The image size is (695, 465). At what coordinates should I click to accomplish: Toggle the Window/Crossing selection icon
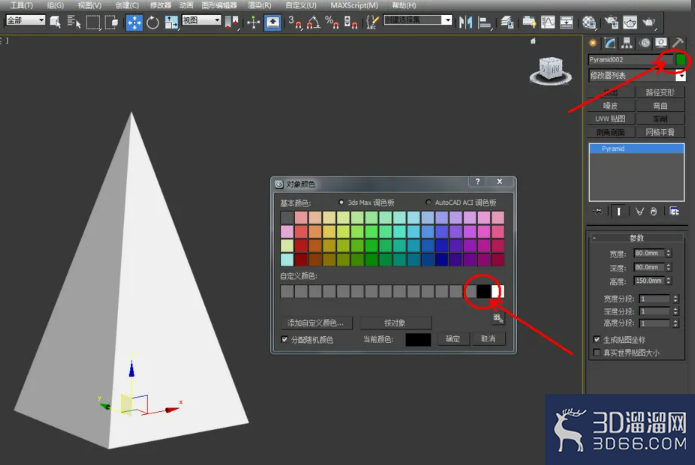(x=111, y=22)
